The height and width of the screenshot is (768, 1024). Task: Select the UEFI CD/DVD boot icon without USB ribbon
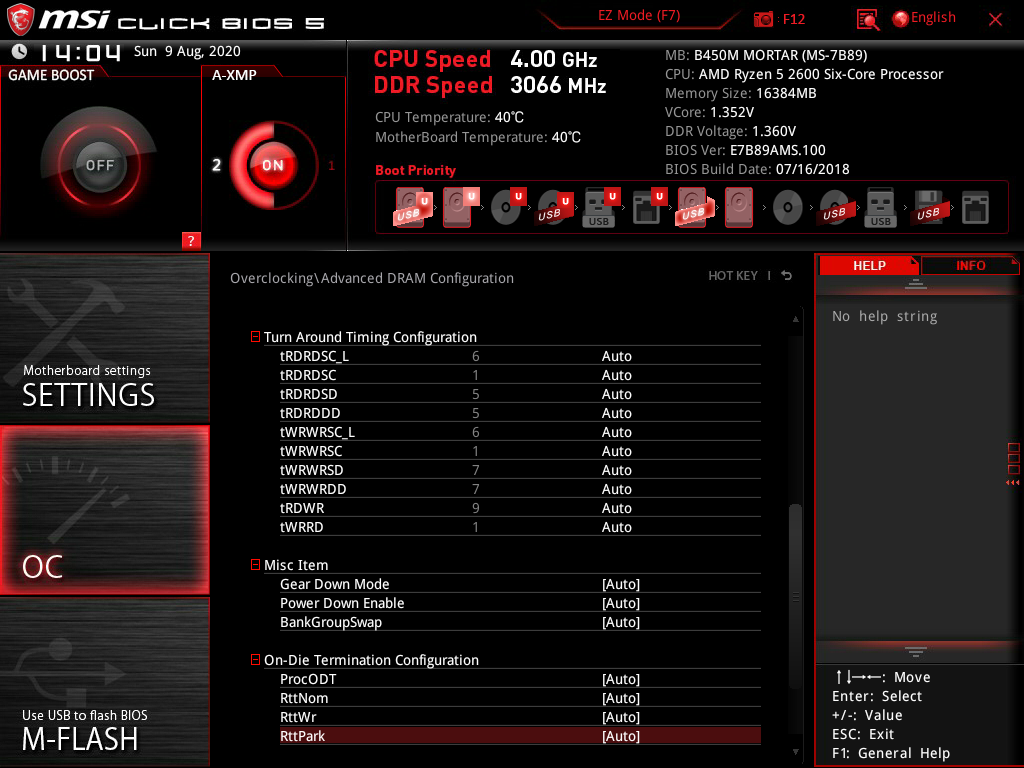click(508, 208)
